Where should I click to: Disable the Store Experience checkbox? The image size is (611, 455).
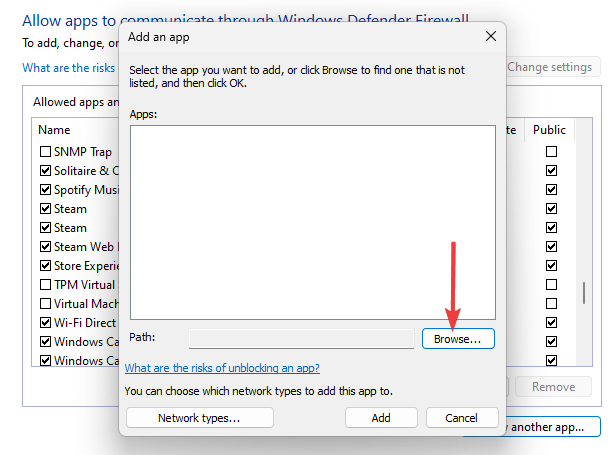tap(45, 266)
